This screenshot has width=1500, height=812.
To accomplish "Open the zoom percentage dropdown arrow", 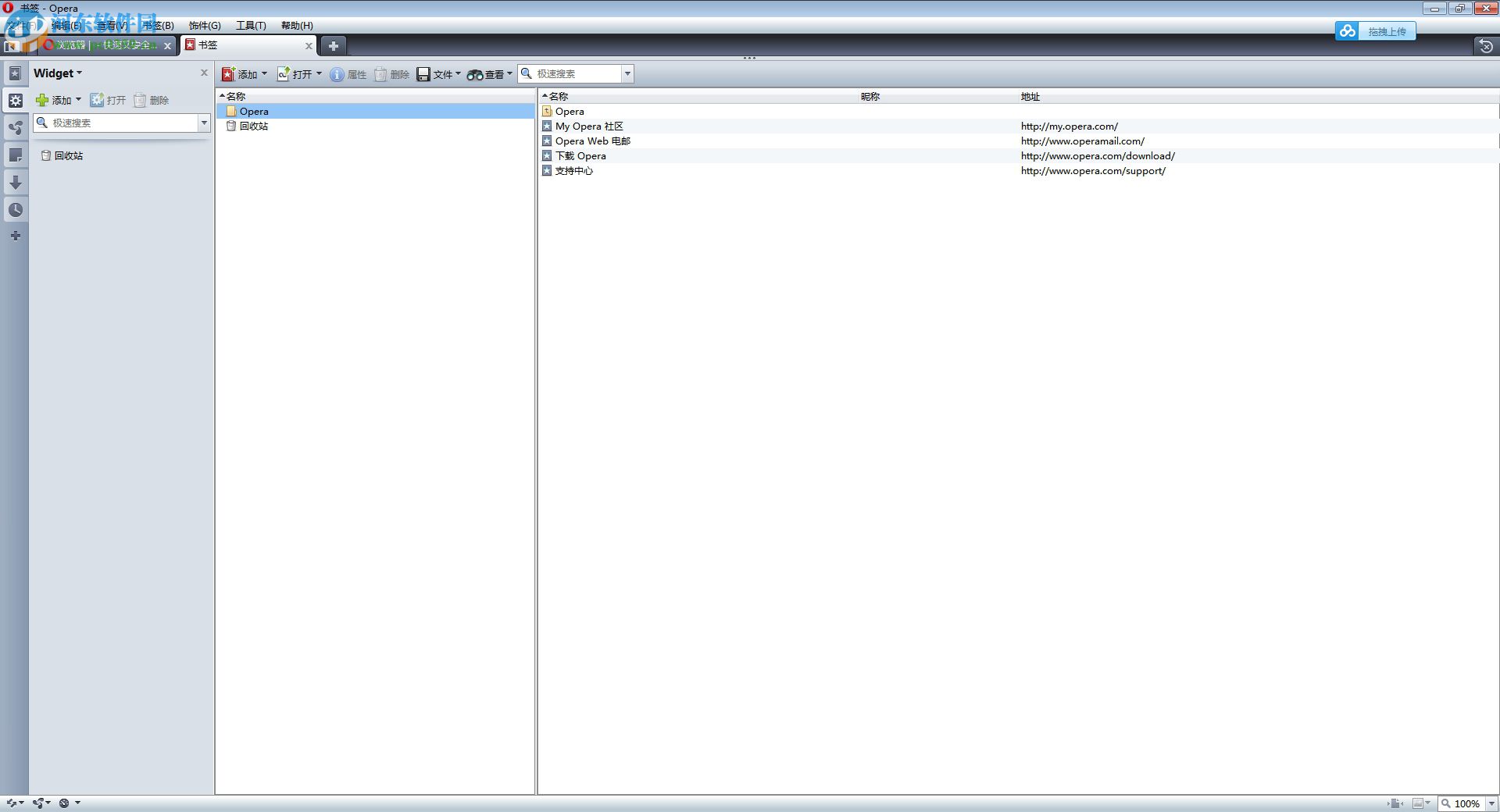I will pyautogui.click(x=1491, y=803).
